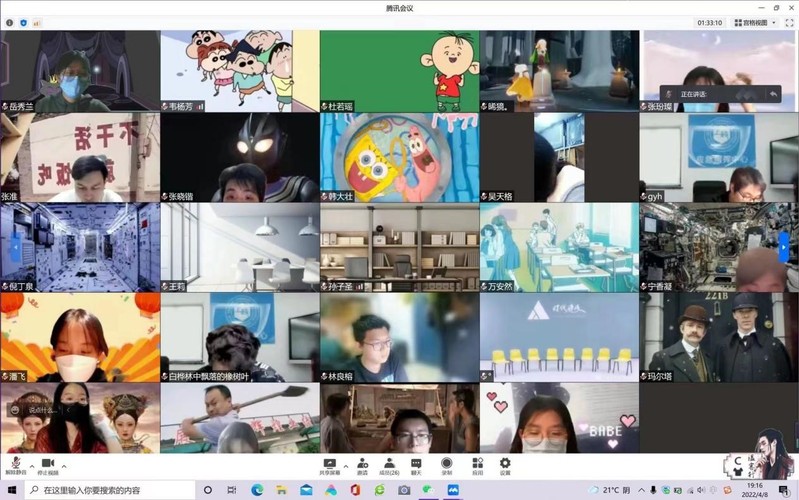The height and width of the screenshot is (500, 799).
Task: Stop video camera in toolbar
Action: coord(47,464)
